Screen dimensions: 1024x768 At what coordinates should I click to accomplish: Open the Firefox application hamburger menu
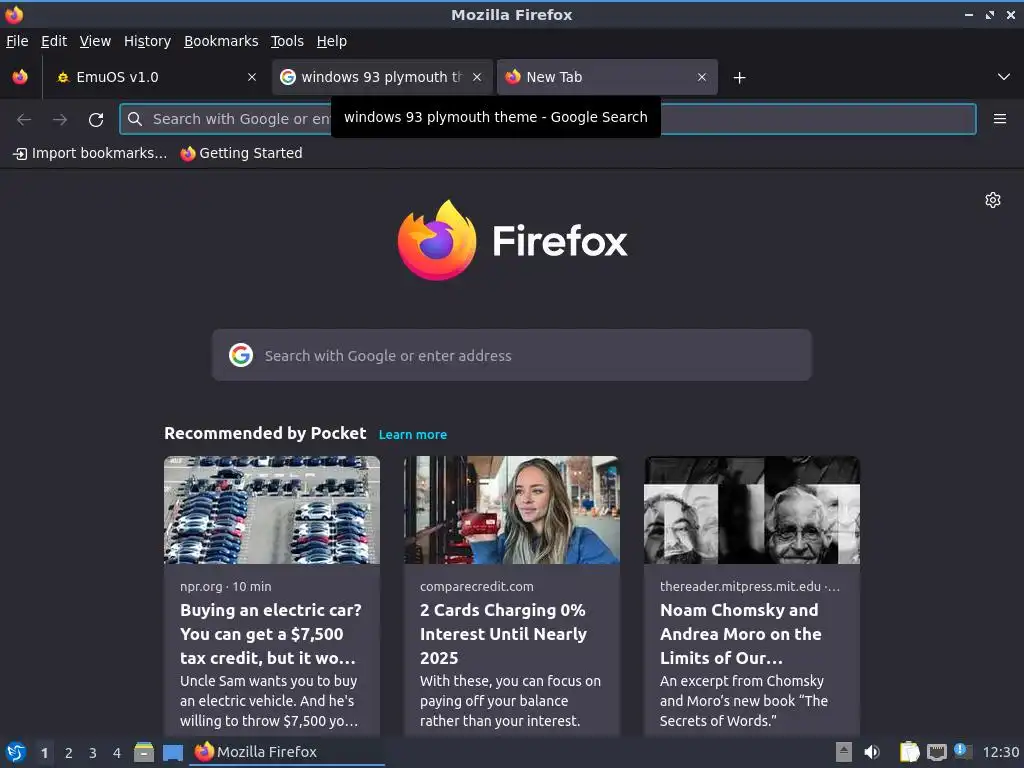click(x=1000, y=119)
